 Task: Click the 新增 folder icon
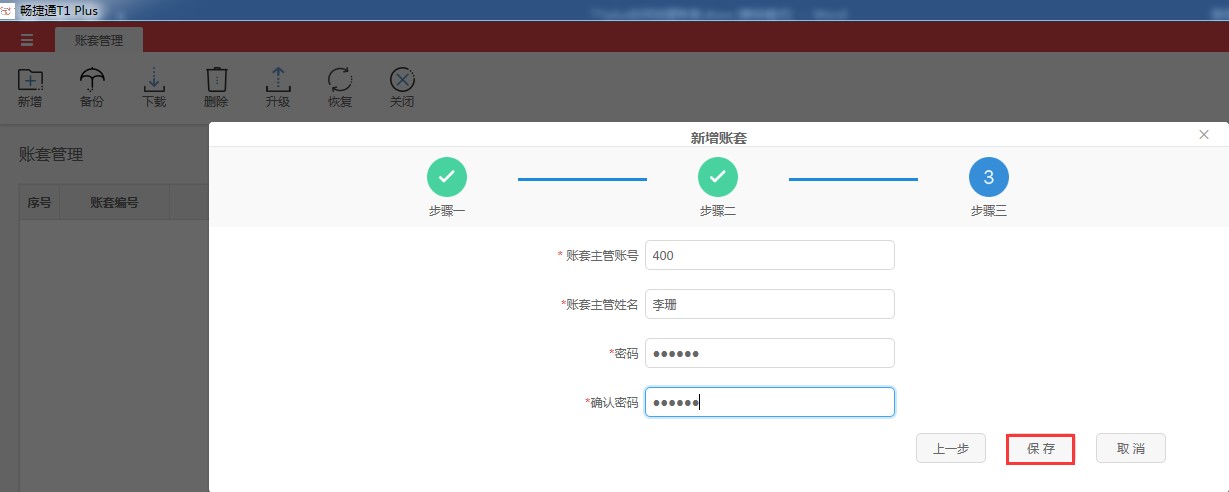coord(30,79)
